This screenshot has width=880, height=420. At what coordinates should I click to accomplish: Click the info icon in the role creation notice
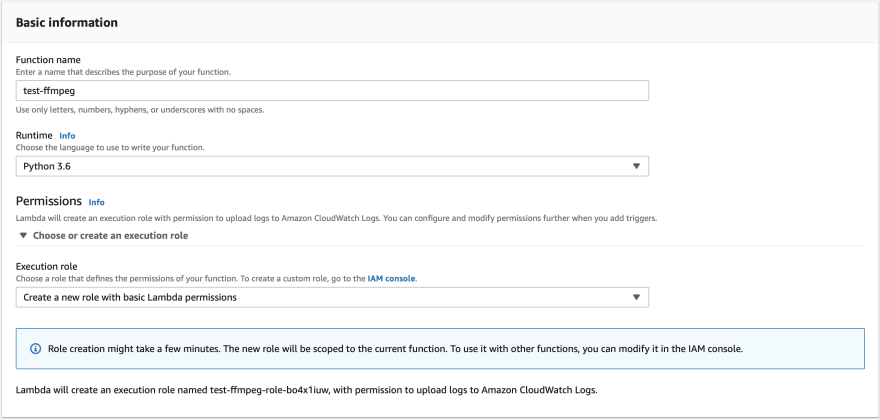[35, 349]
